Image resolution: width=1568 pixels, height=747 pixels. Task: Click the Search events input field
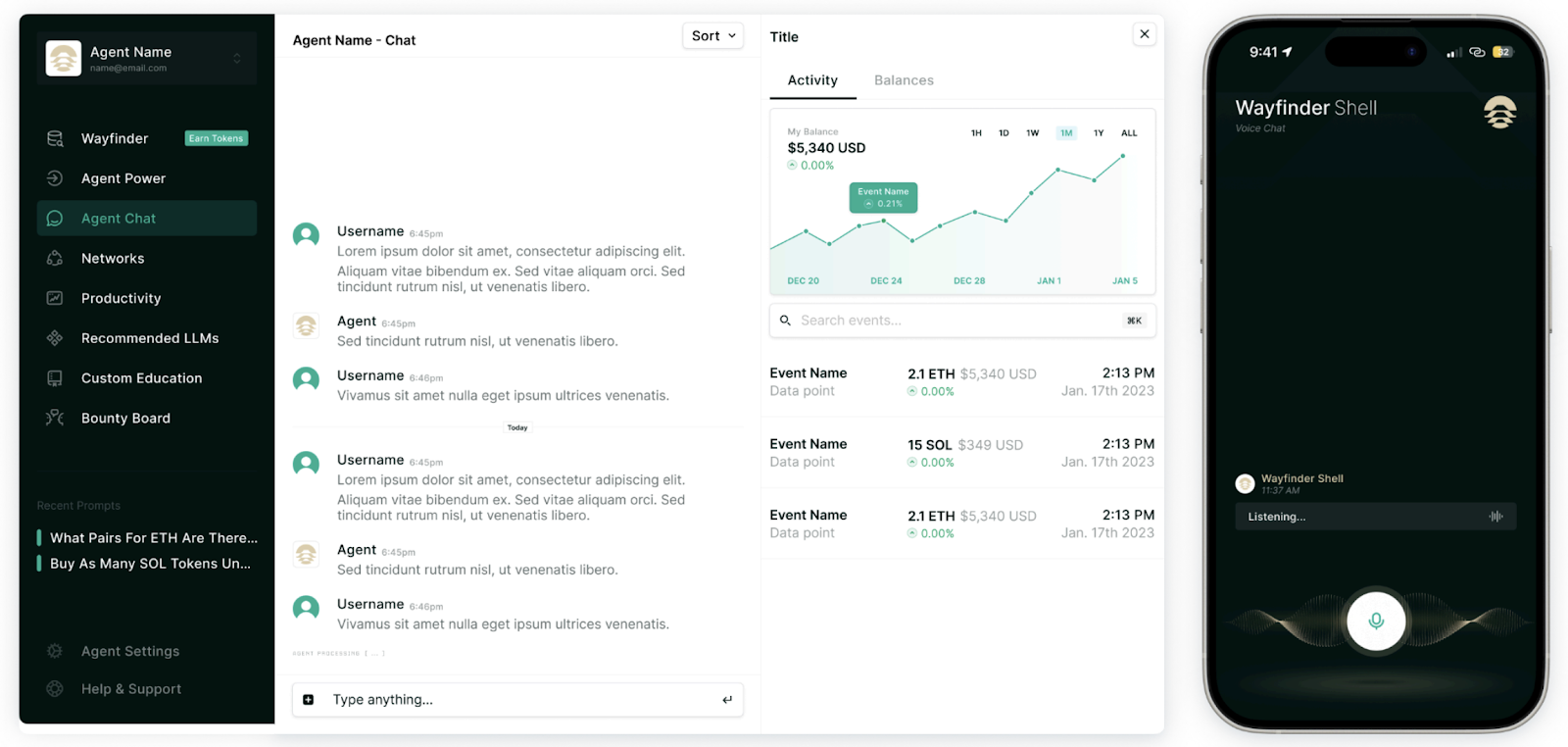click(x=955, y=321)
